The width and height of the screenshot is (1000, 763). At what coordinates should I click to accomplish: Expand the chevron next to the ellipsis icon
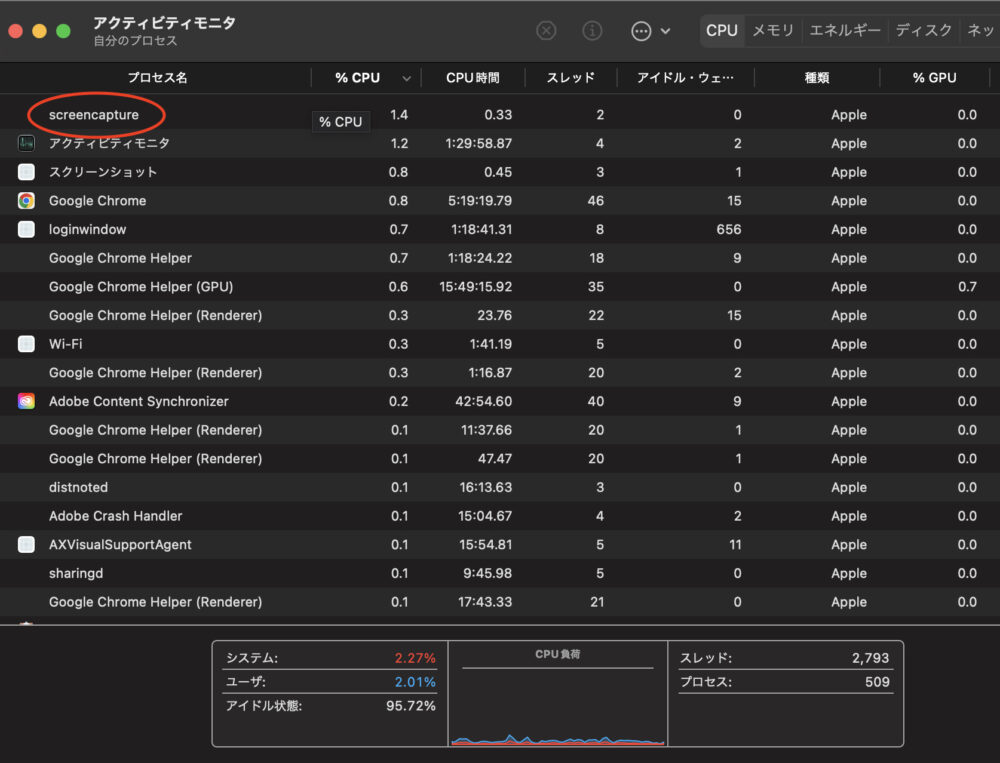(x=665, y=31)
